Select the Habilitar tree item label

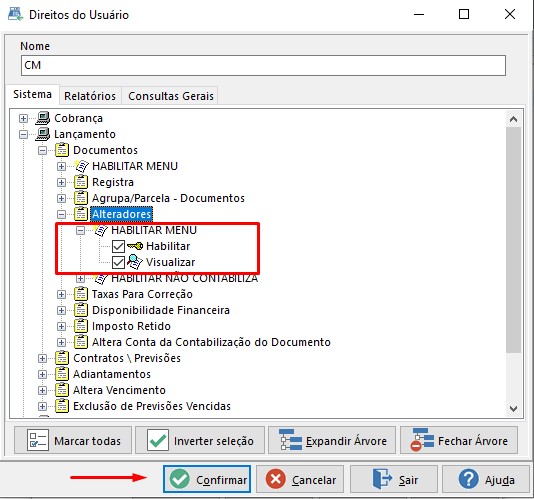(x=168, y=246)
